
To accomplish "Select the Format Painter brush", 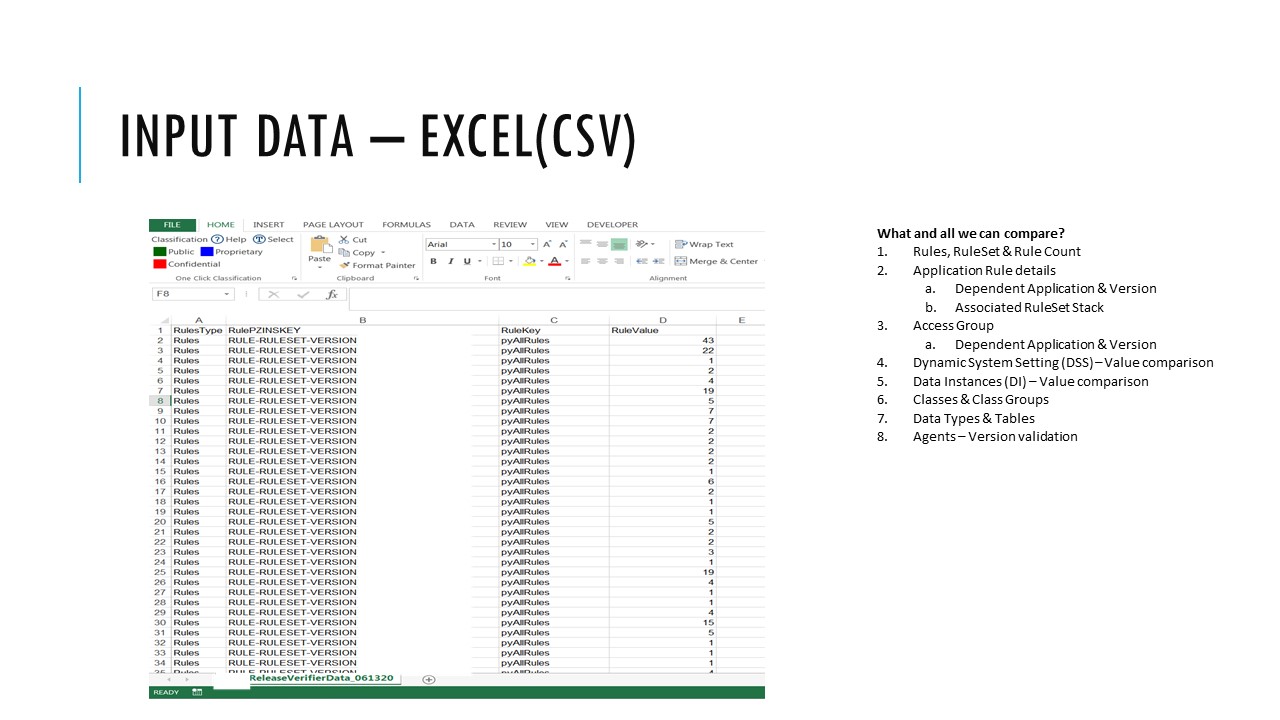I will coord(344,265).
